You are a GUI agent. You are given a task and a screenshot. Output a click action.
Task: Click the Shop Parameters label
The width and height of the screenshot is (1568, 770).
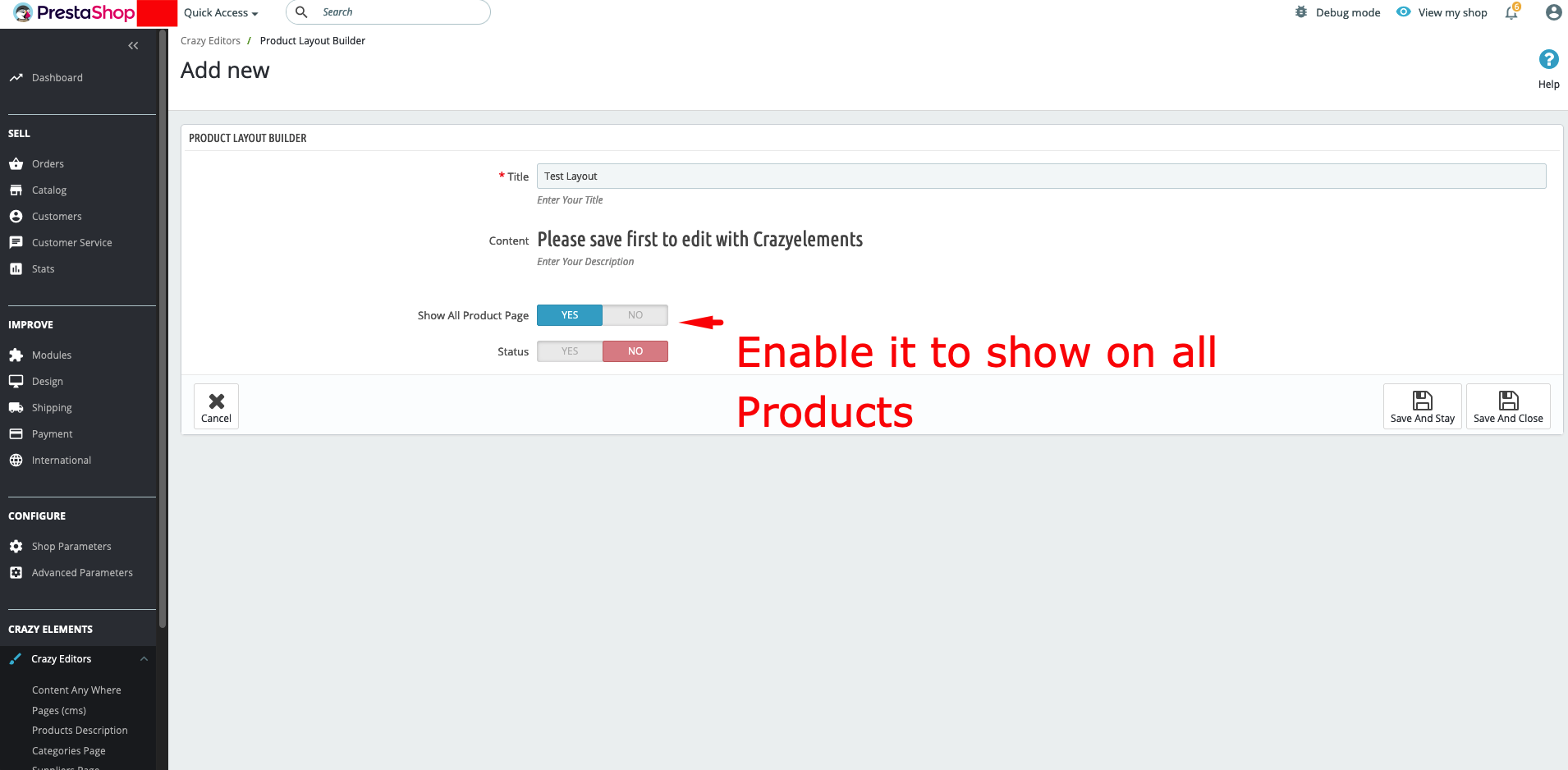[71, 547]
